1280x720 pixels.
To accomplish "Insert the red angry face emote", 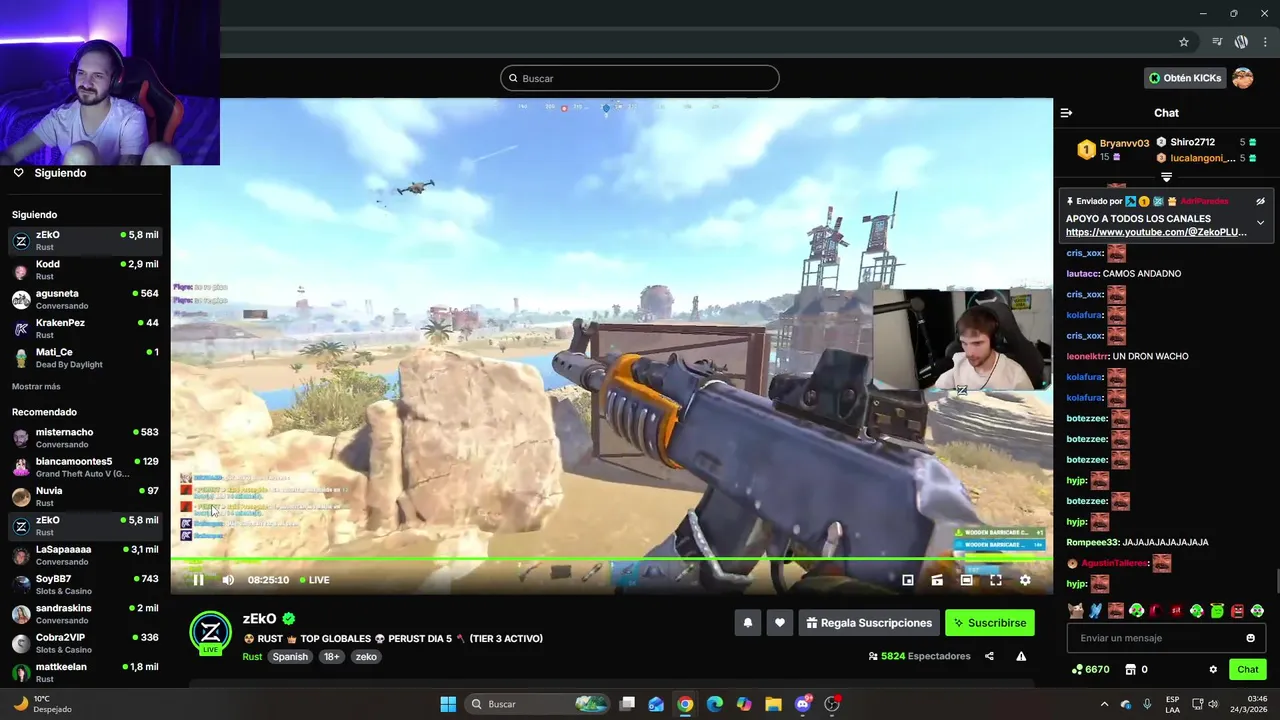I will click(x=1237, y=610).
